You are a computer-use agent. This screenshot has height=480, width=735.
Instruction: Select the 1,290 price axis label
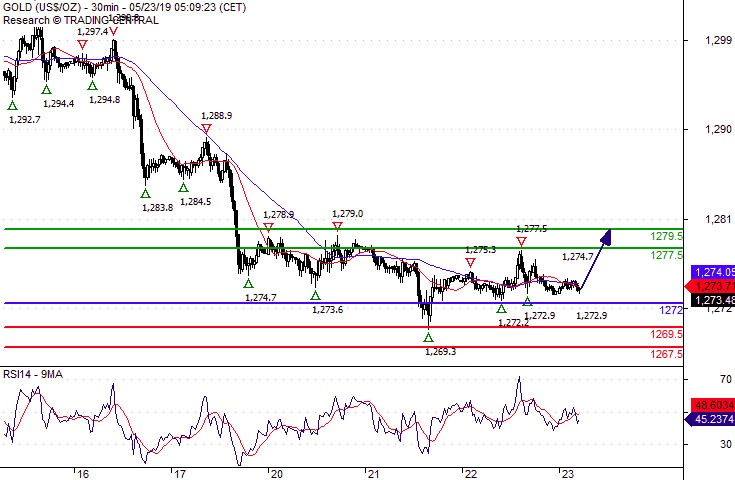tap(718, 129)
